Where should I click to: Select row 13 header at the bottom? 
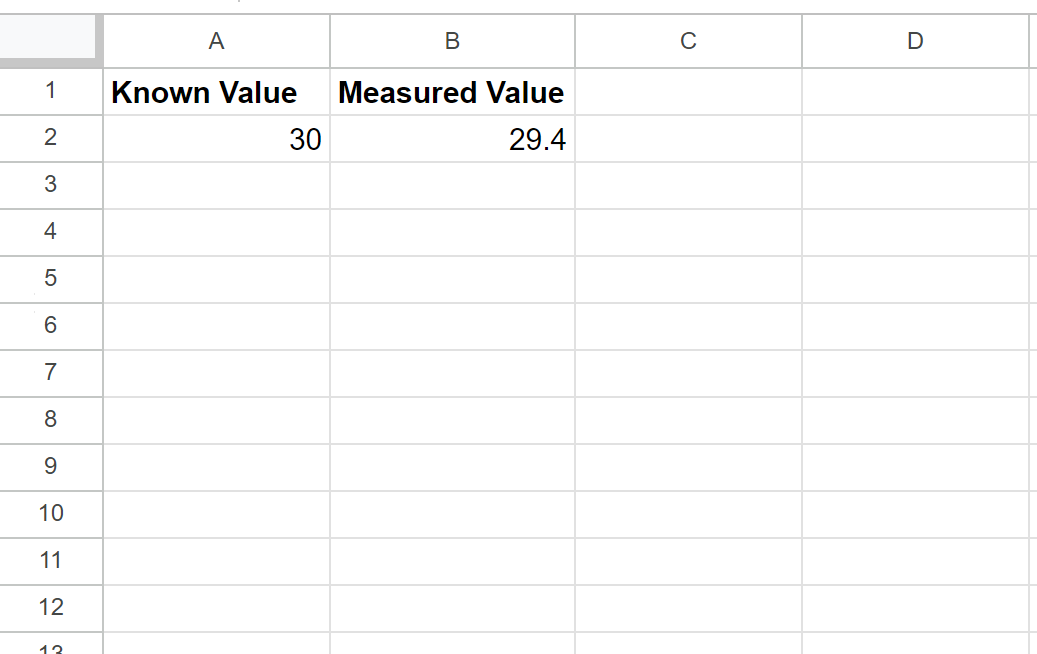tap(51, 648)
